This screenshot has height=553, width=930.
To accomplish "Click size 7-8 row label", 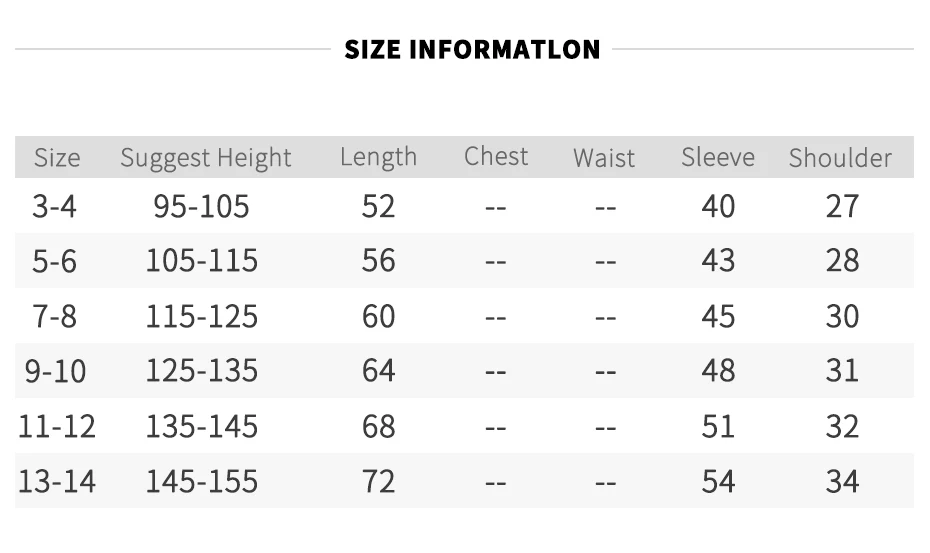I will click(x=54, y=316).
